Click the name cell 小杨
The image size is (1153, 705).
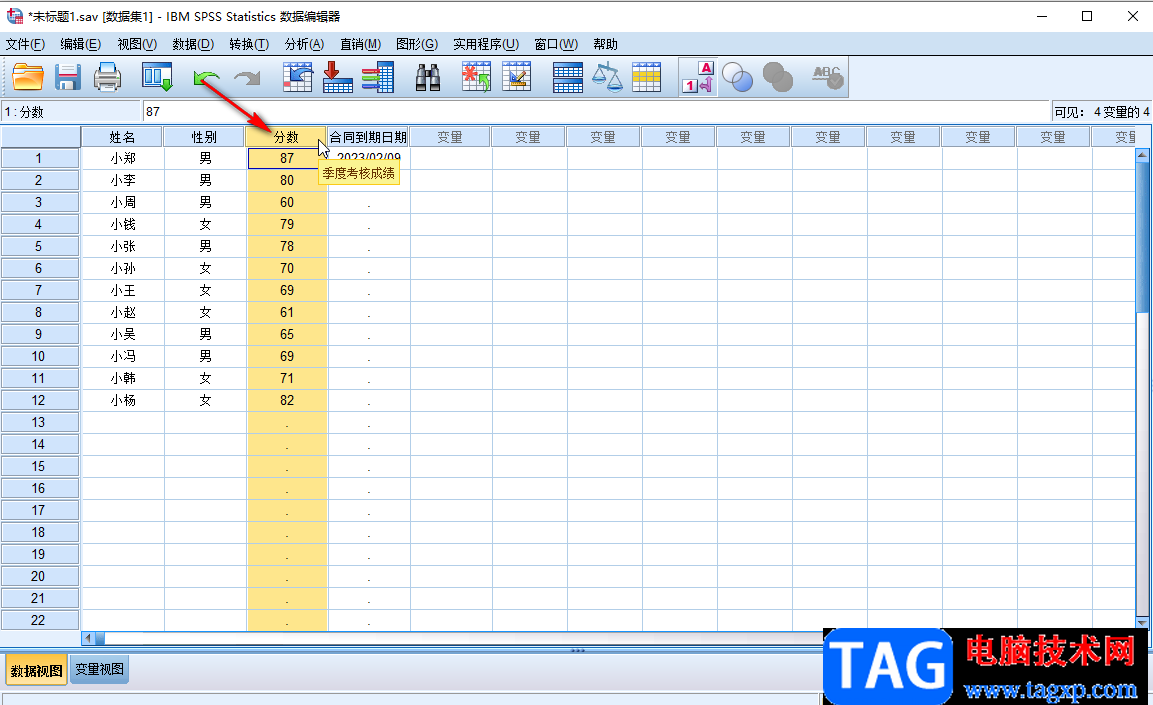123,401
